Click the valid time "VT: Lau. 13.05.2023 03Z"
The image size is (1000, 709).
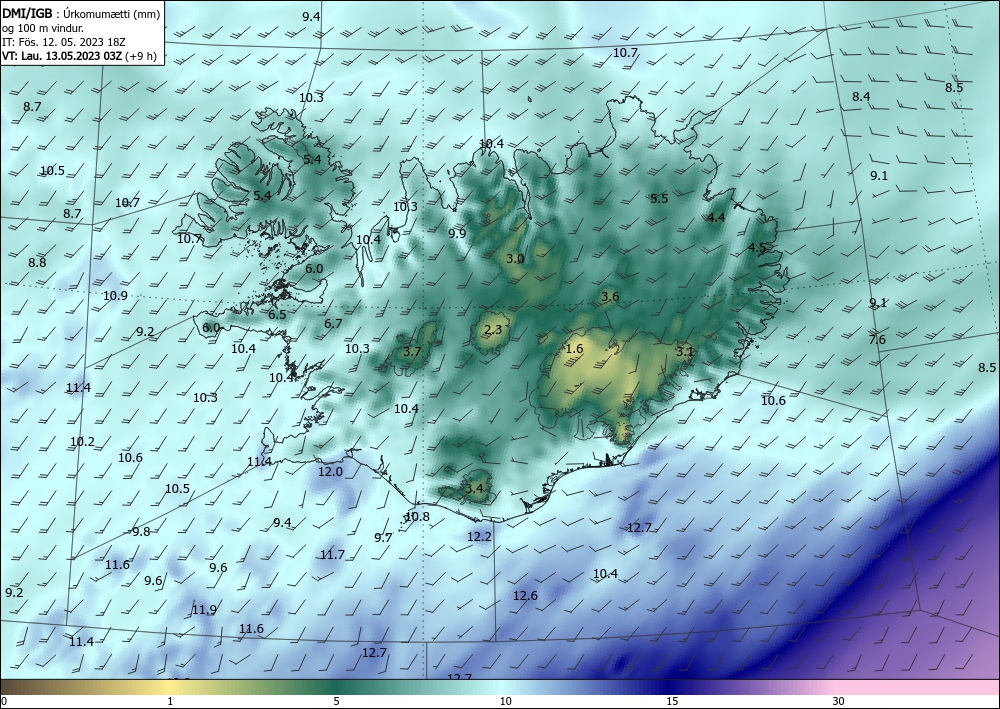[63, 56]
